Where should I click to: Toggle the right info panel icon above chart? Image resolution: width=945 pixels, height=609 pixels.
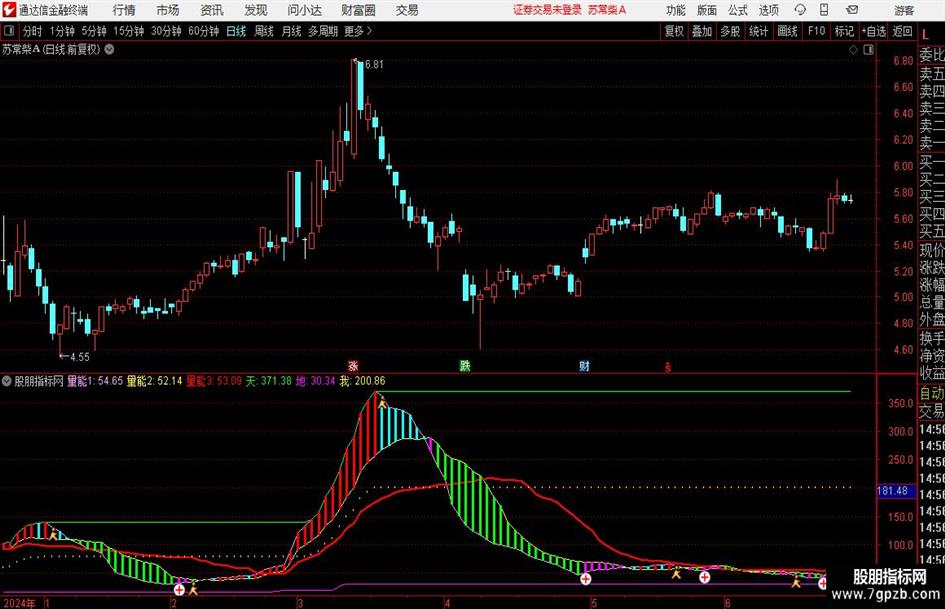click(868, 50)
